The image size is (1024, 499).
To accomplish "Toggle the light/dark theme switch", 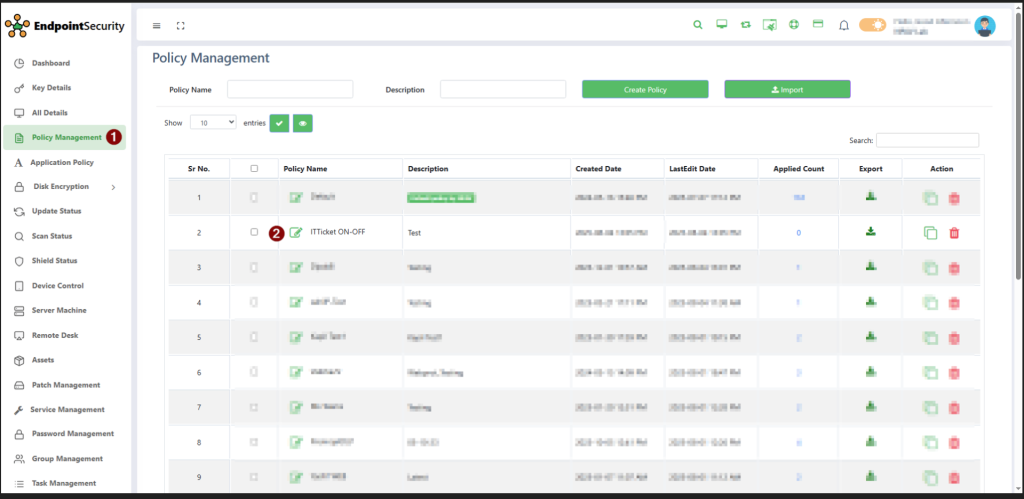I will 872,25.
